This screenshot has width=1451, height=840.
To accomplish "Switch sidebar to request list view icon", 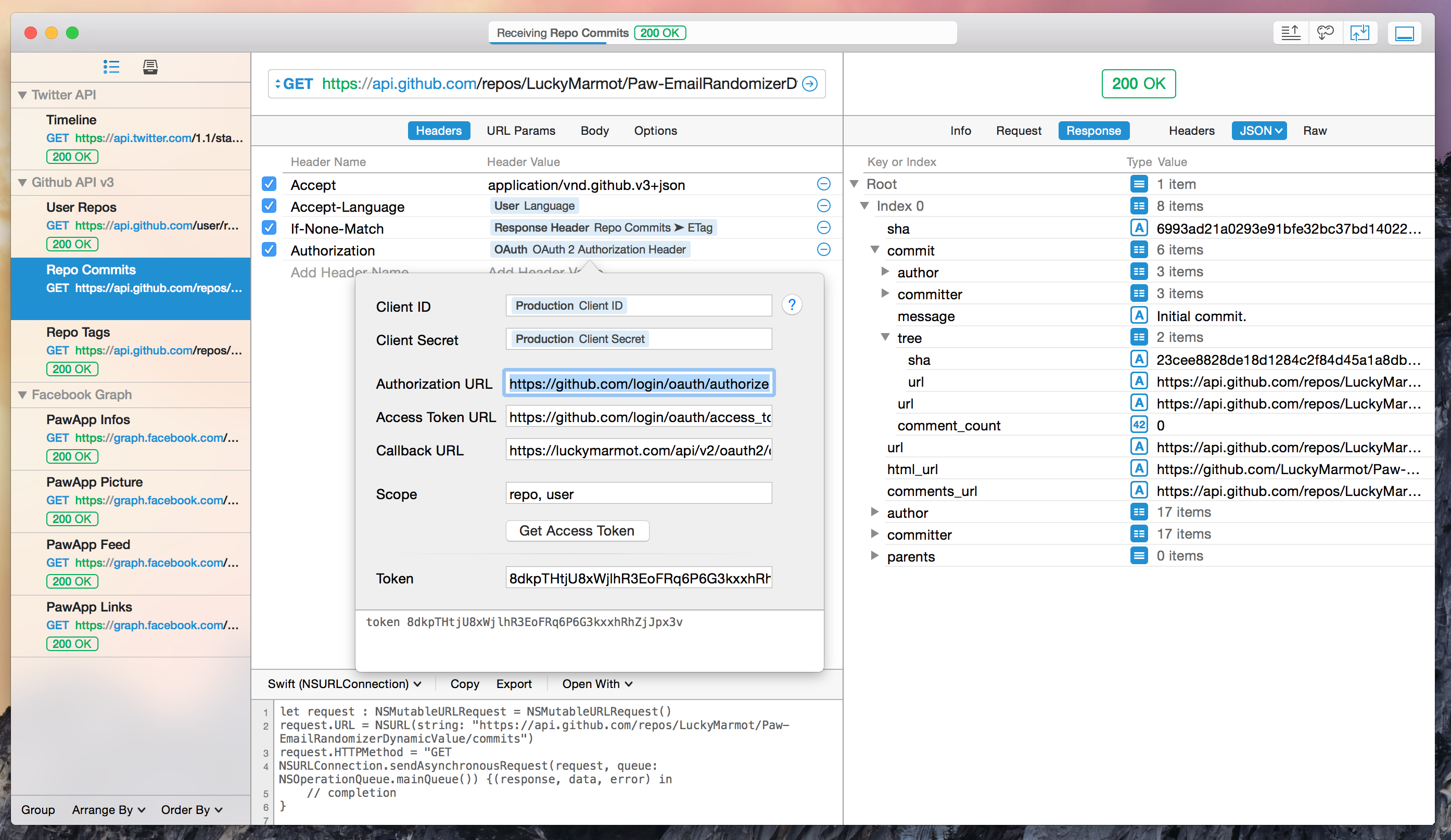I will 111,67.
